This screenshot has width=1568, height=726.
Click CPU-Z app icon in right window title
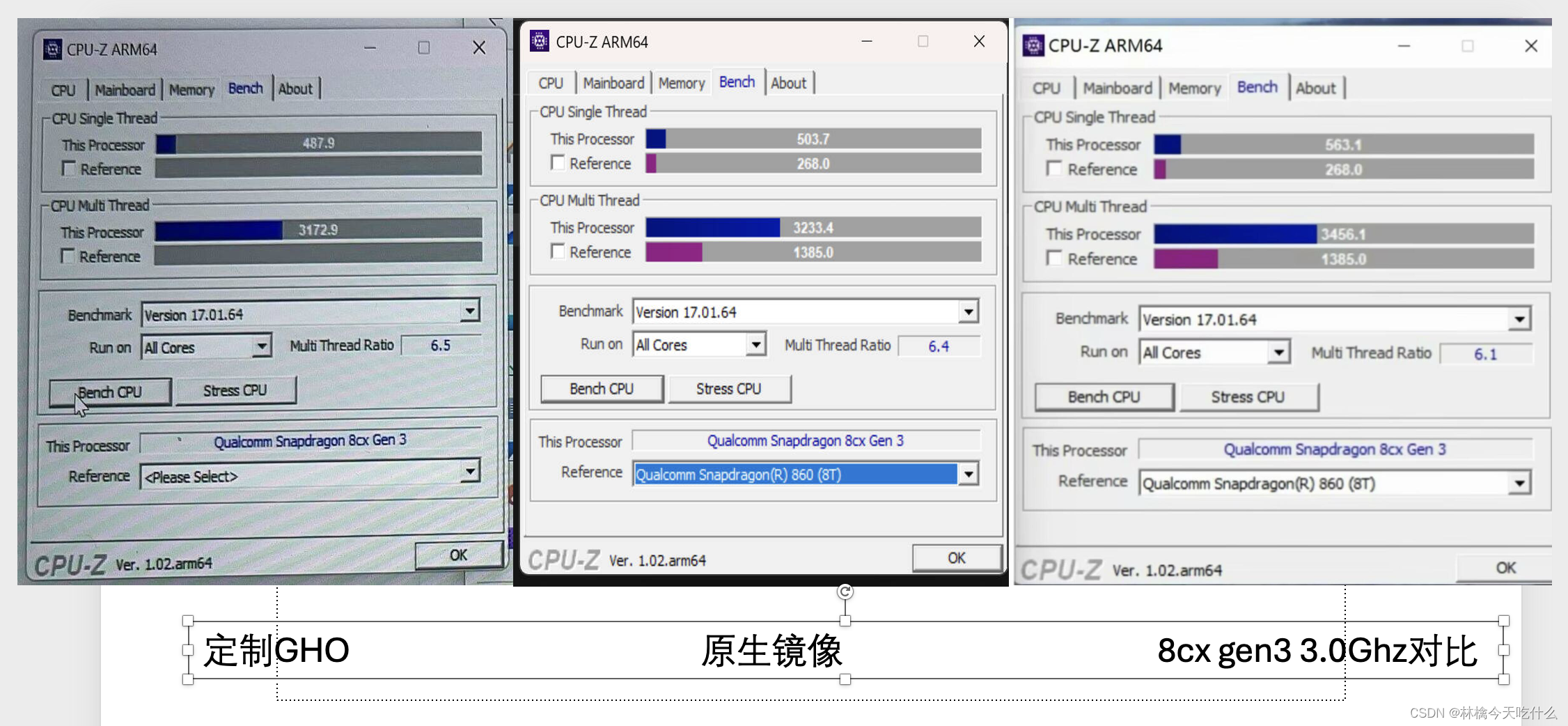pyautogui.click(x=1033, y=45)
